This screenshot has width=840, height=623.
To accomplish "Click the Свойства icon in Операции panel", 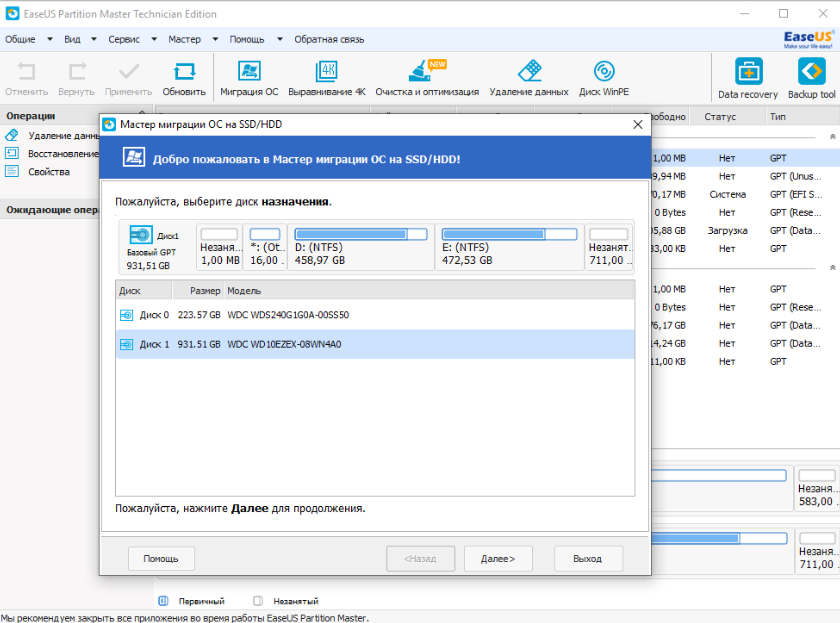I will pos(12,171).
